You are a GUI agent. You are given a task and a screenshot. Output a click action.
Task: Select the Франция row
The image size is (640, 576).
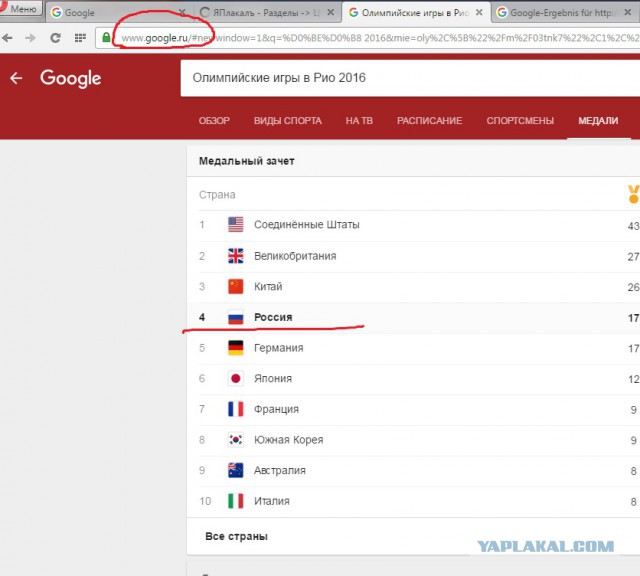[x=413, y=410]
